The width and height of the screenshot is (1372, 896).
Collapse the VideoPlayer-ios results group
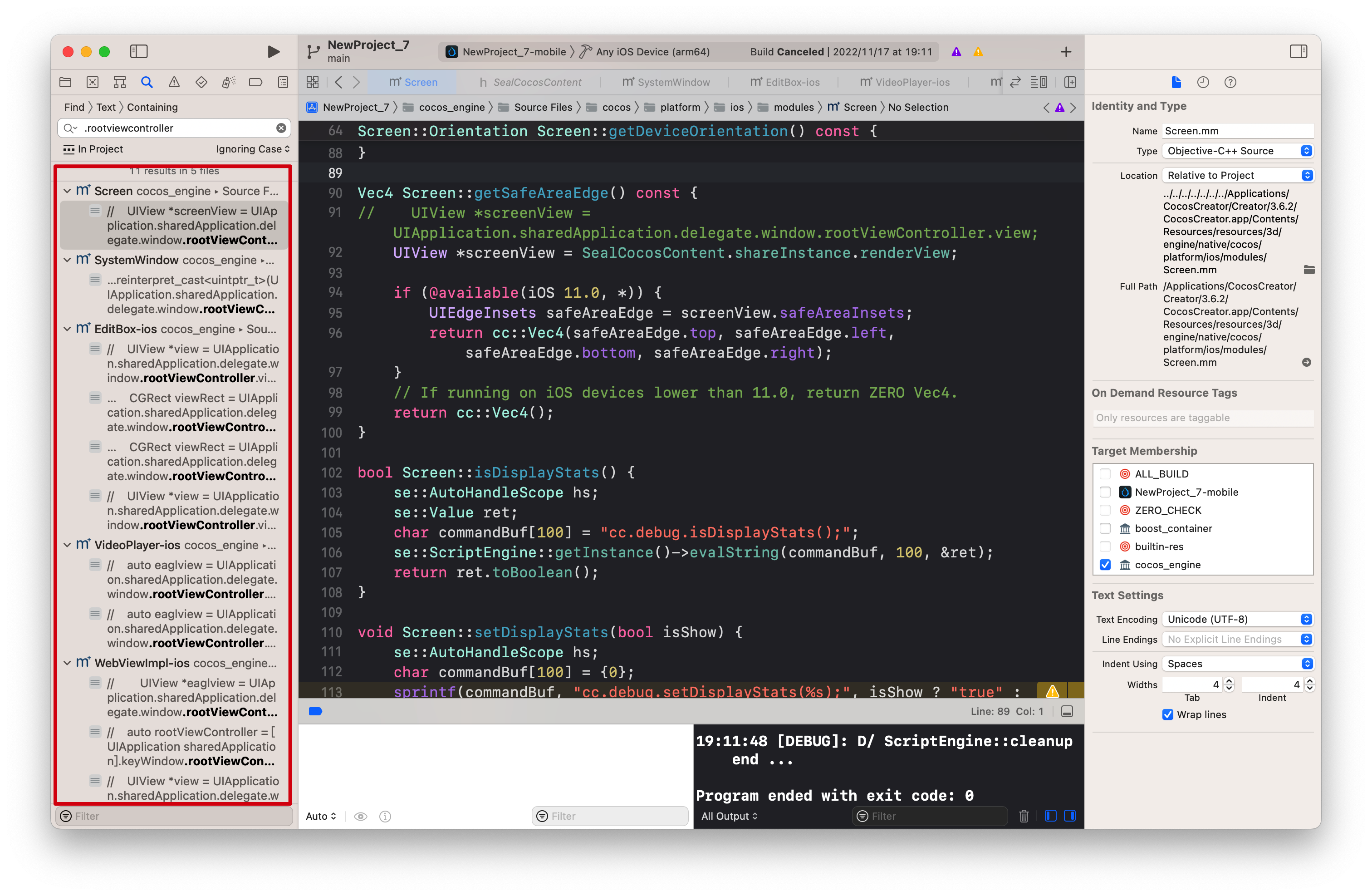[x=68, y=545]
